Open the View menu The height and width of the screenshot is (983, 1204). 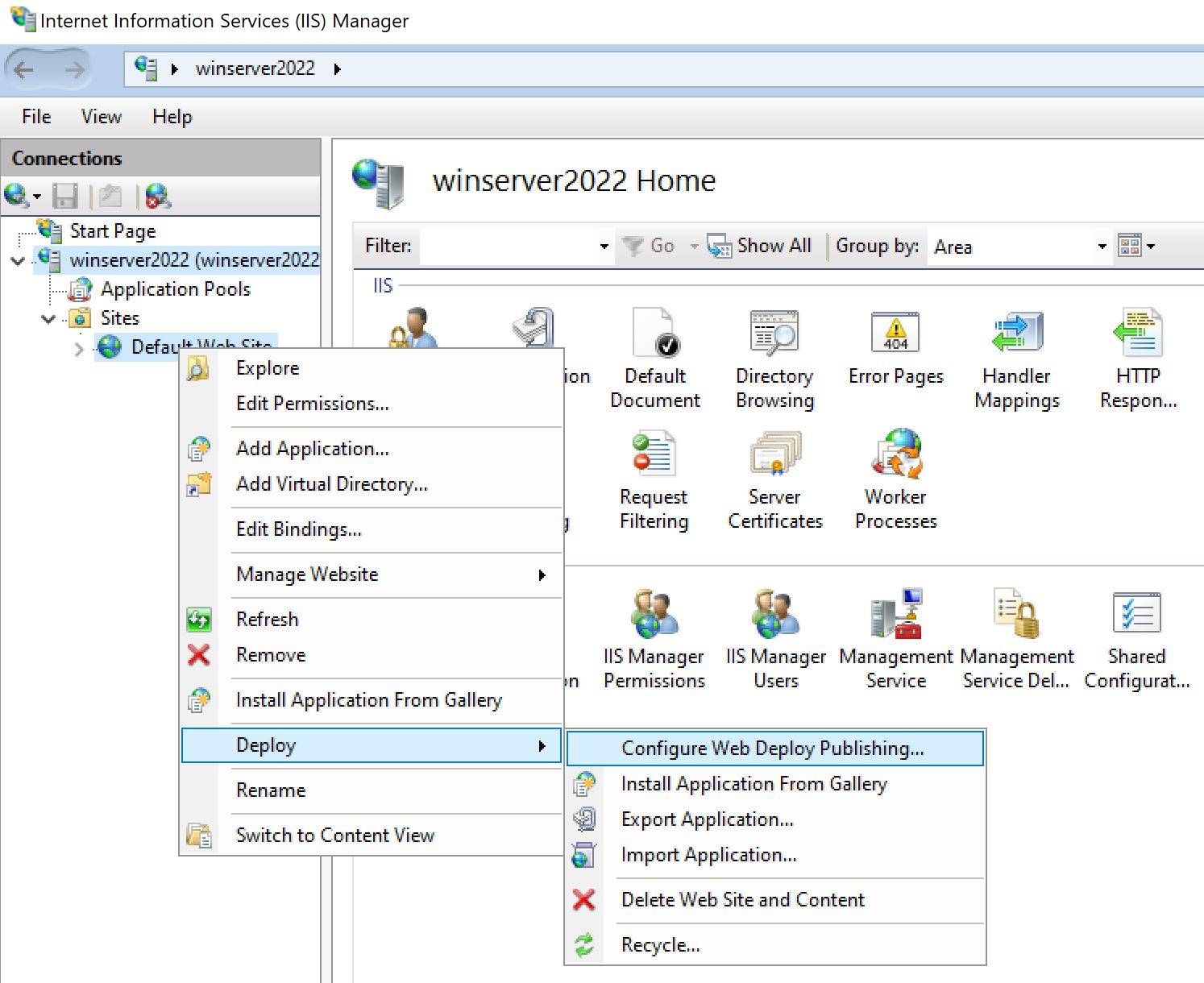(100, 117)
